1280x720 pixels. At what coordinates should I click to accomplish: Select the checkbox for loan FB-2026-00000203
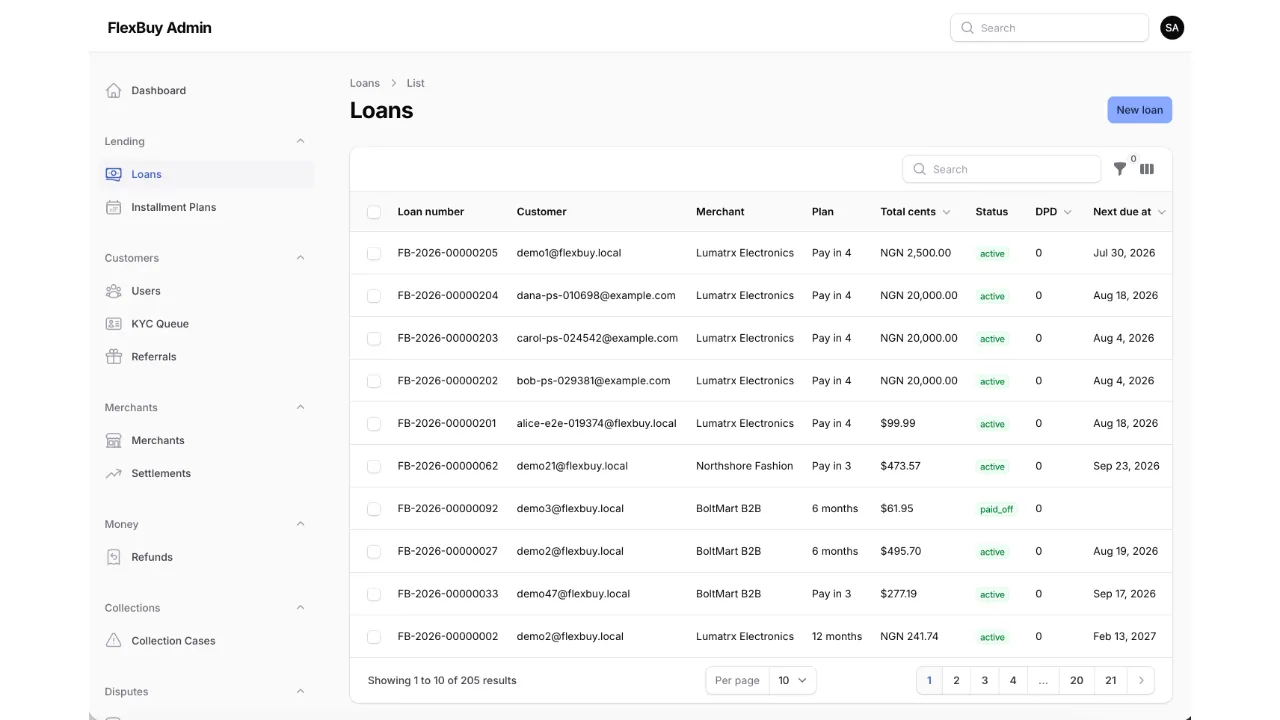tap(374, 338)
